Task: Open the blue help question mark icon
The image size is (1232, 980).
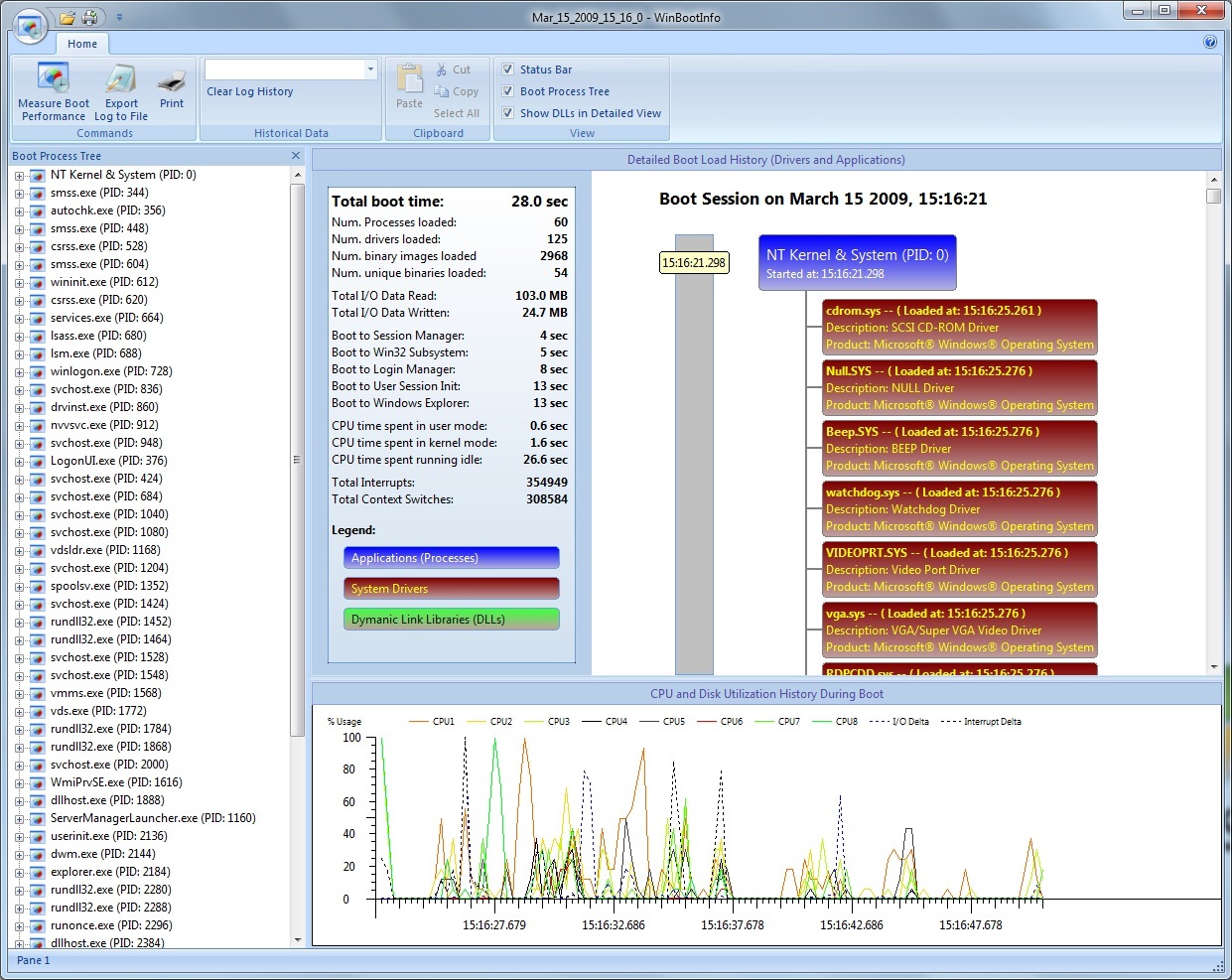Action: (1210, 42)
